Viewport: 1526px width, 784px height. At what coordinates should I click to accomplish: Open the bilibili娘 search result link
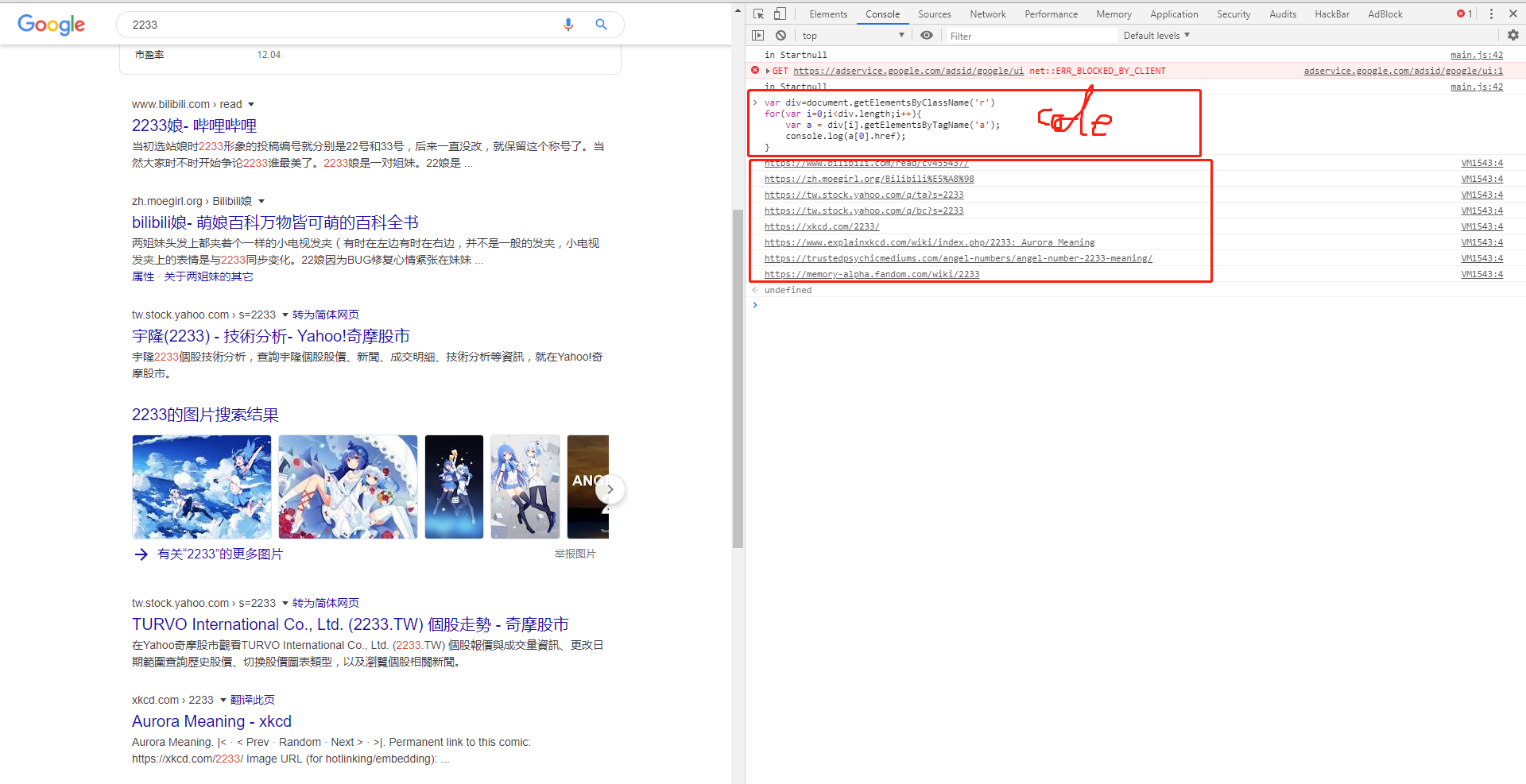click(274, 222)
